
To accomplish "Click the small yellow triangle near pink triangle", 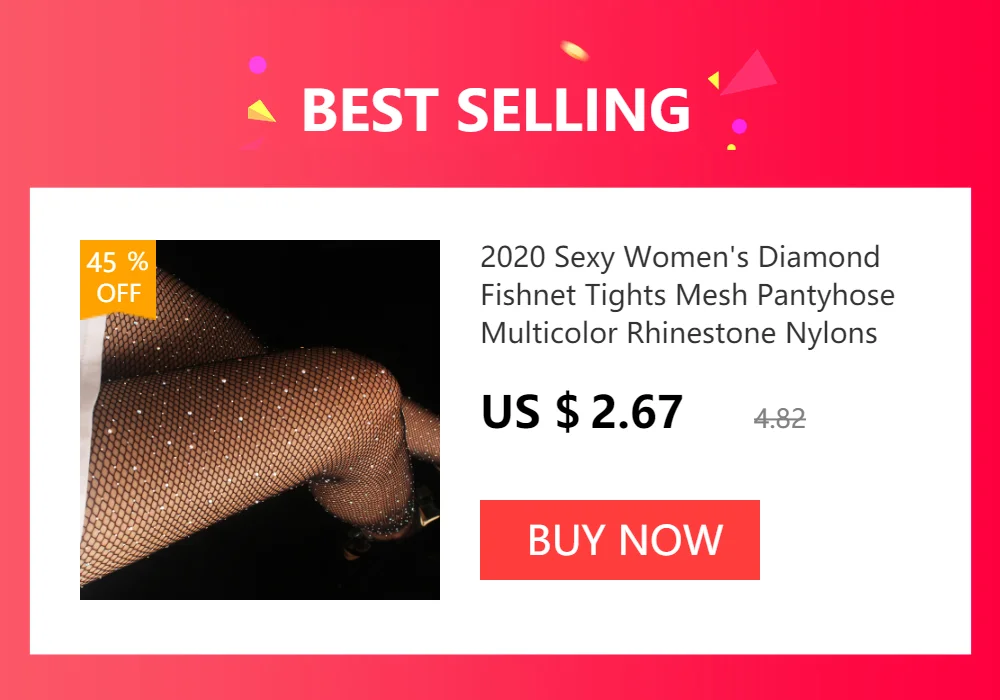I will click(x=714, y=80).
